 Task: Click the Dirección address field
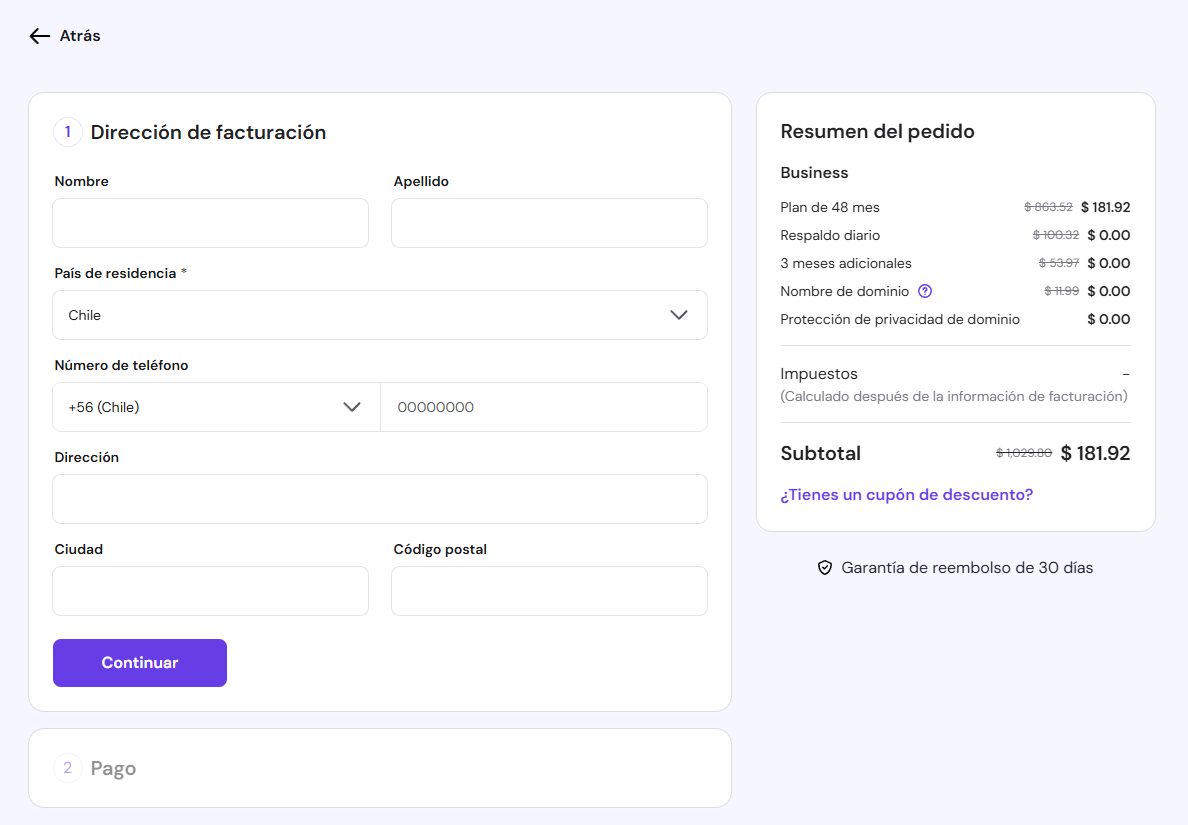(379, 499)
